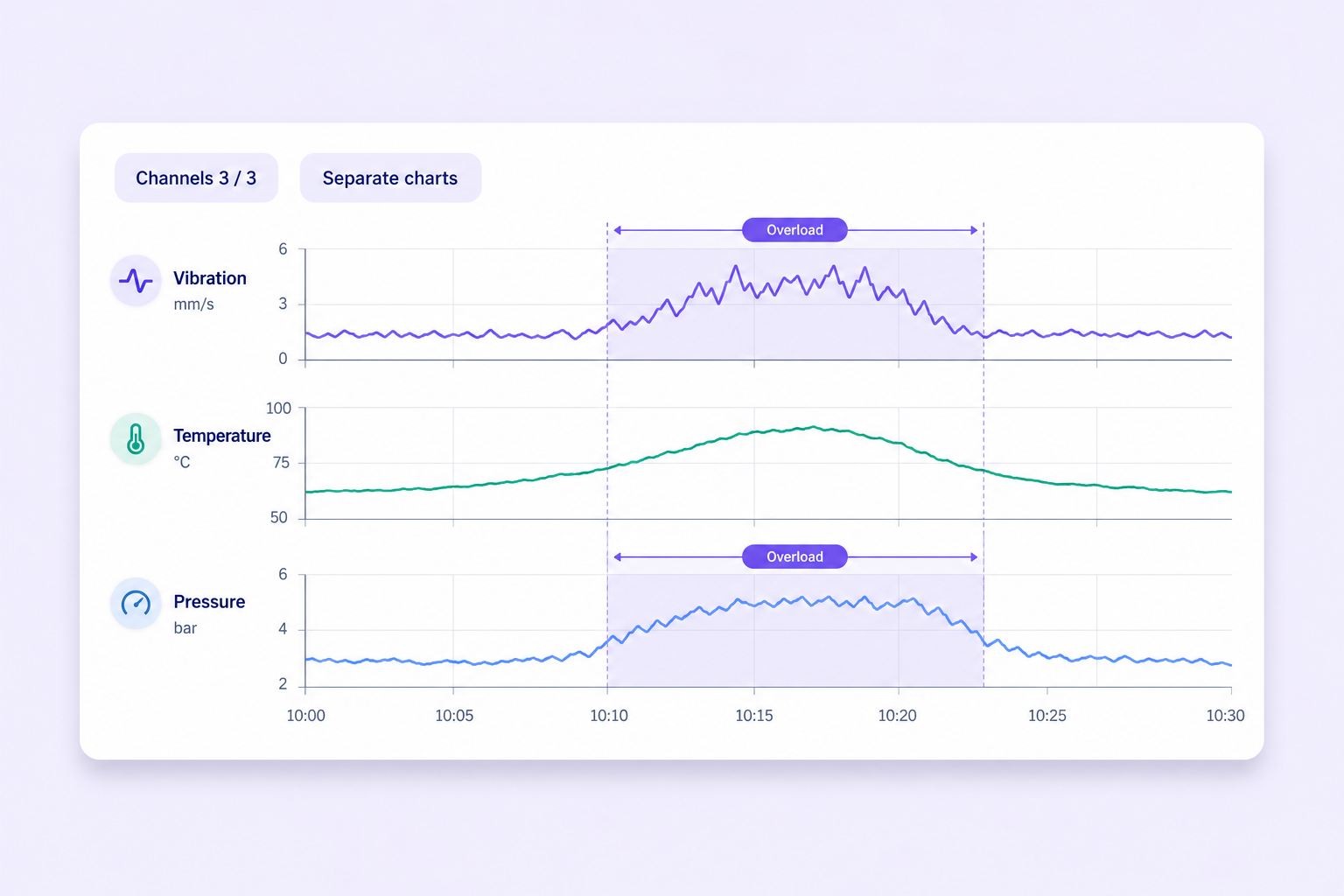
Task: Click the mm/s unit label
Action: click(x=193, y=304)
